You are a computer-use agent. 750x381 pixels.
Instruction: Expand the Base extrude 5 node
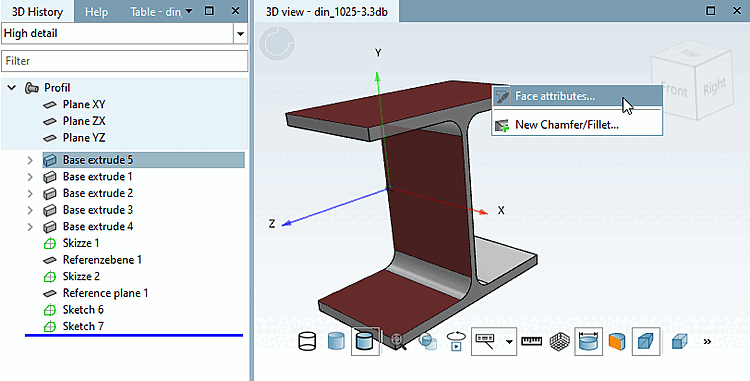(x=30, y=160)
